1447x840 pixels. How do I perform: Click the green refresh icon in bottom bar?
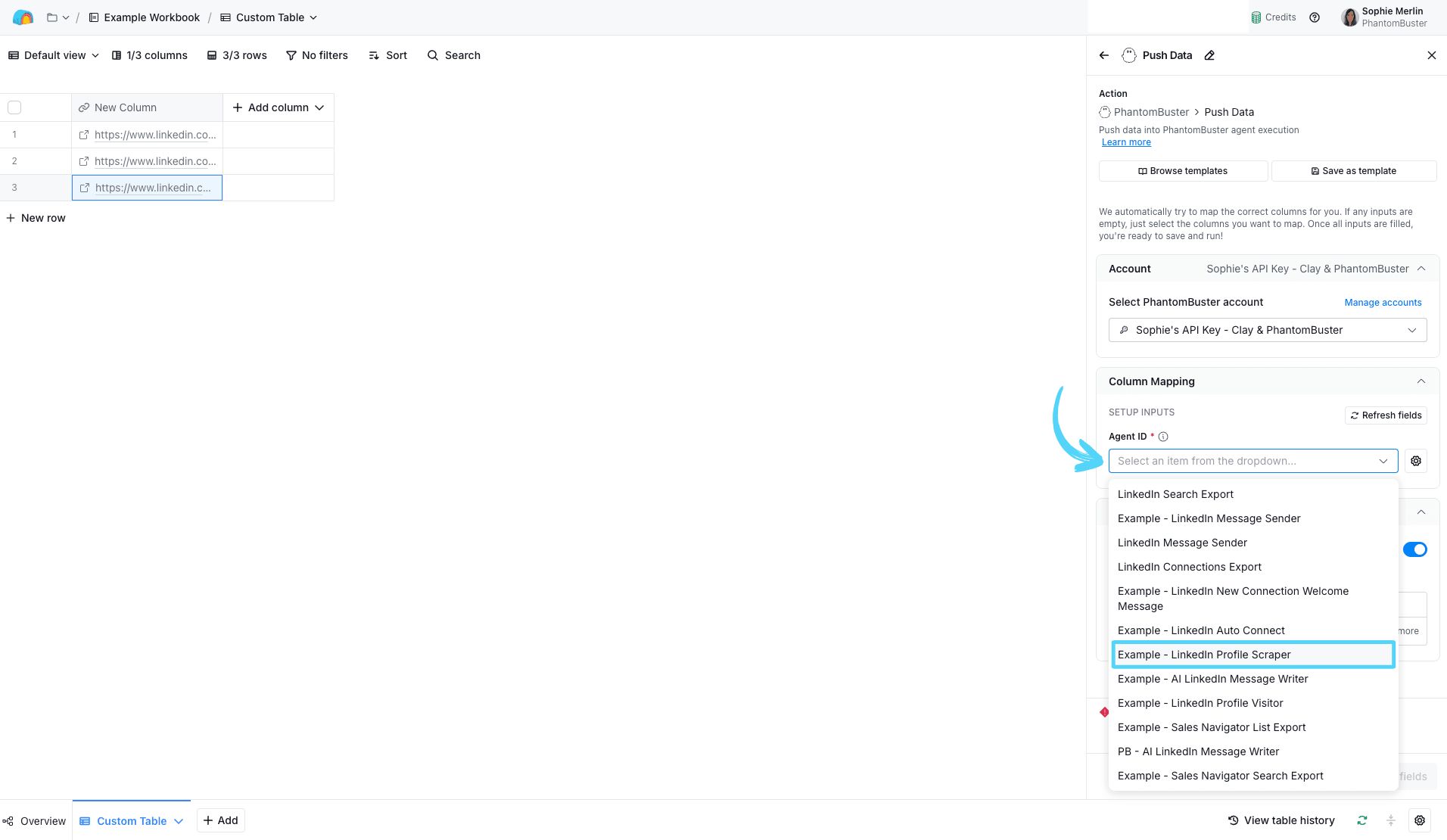1361,820
